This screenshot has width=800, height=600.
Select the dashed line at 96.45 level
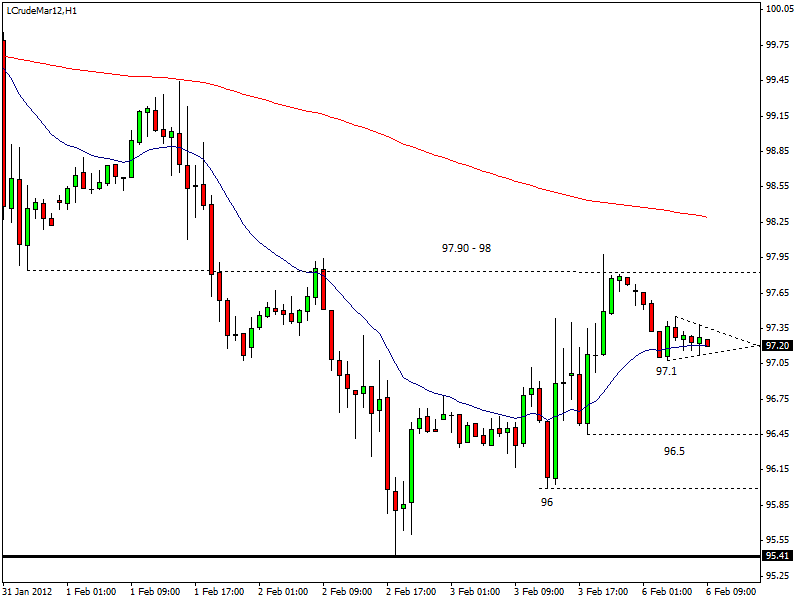point(670,434)
